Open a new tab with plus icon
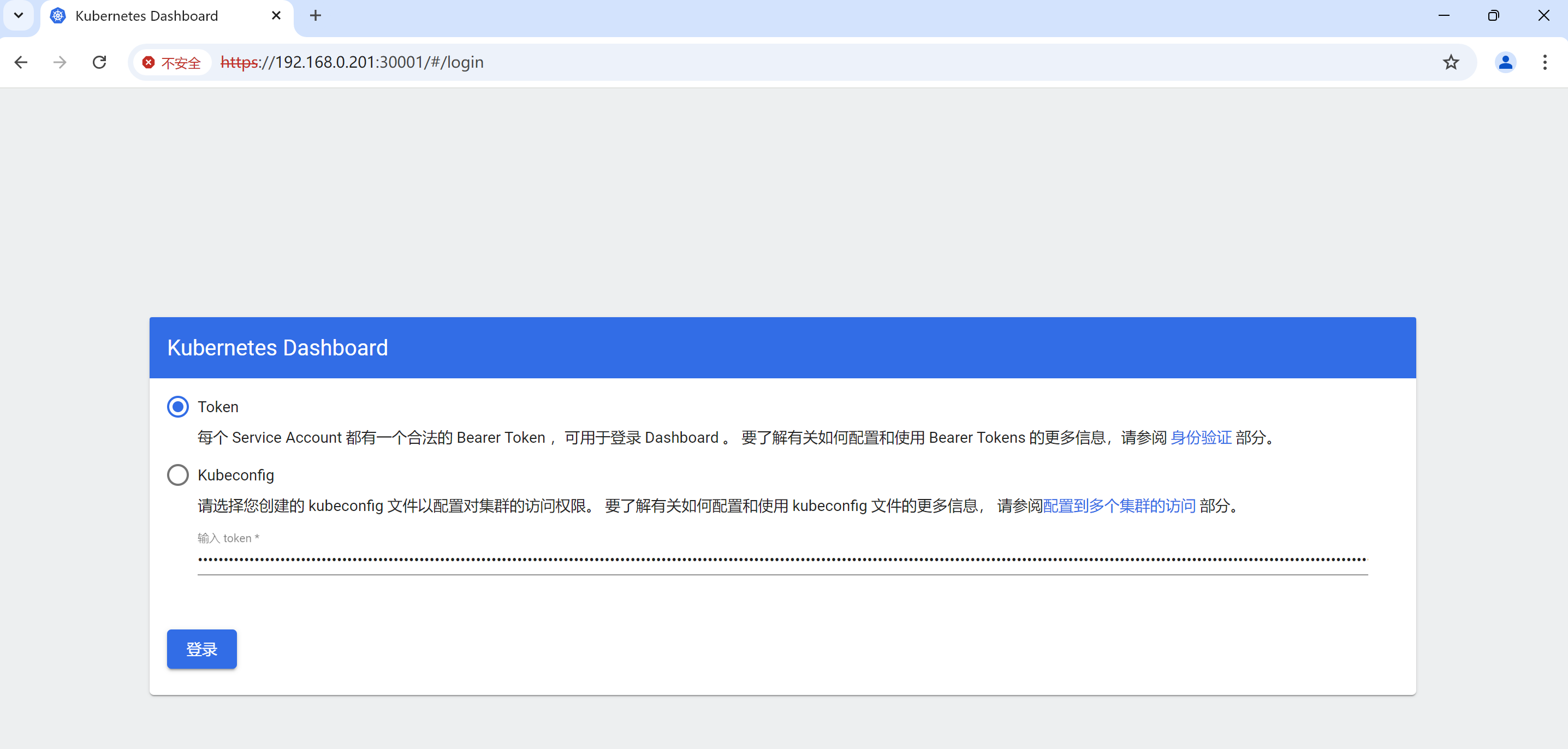Image resolution: width=1568 pixels, height=749 pixels. [x=316, y=16]
